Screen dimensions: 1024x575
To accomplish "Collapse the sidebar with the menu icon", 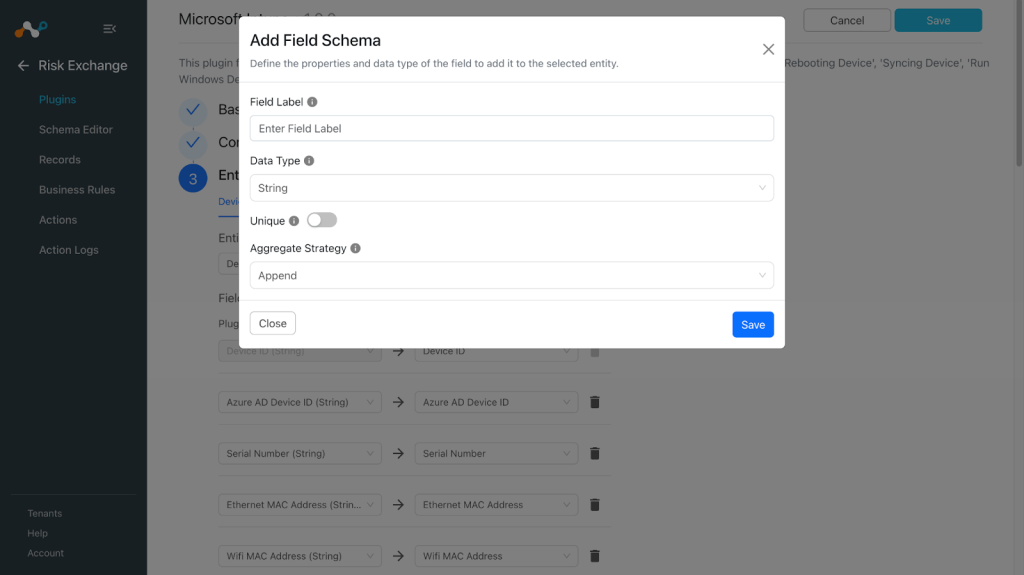I will point(110,29).
